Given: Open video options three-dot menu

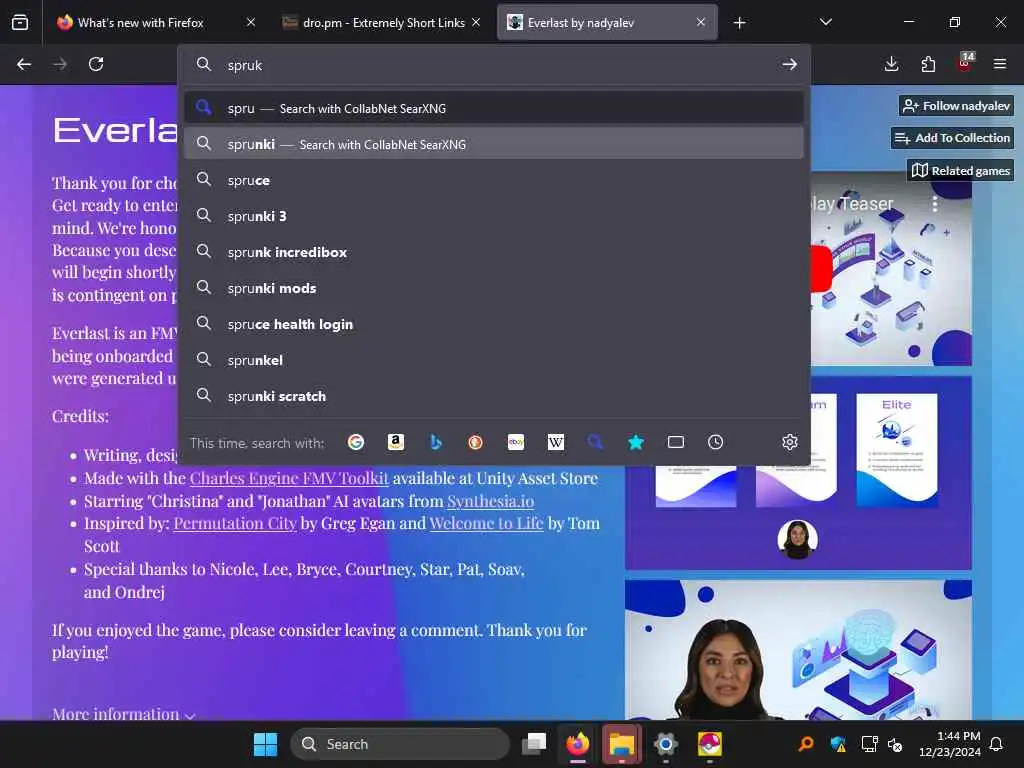Looking at the screenshot, I should [935, 204].
